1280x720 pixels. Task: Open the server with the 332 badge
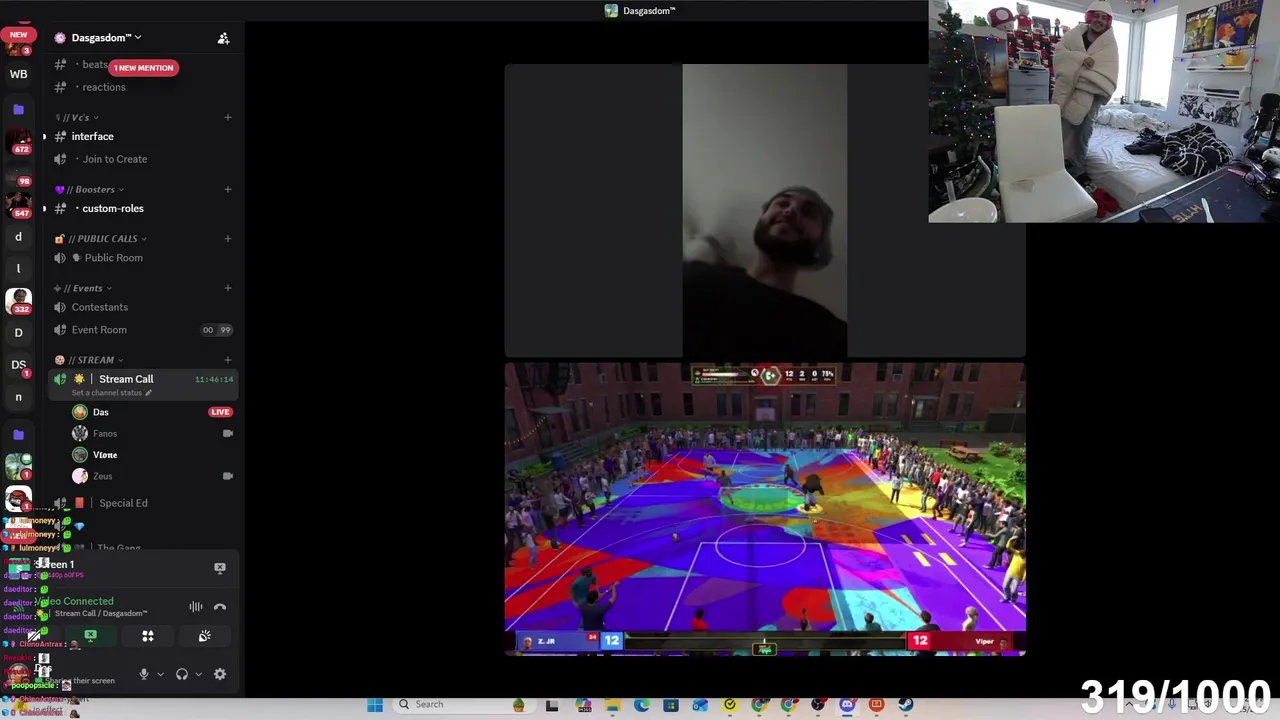tap(18, 300)
